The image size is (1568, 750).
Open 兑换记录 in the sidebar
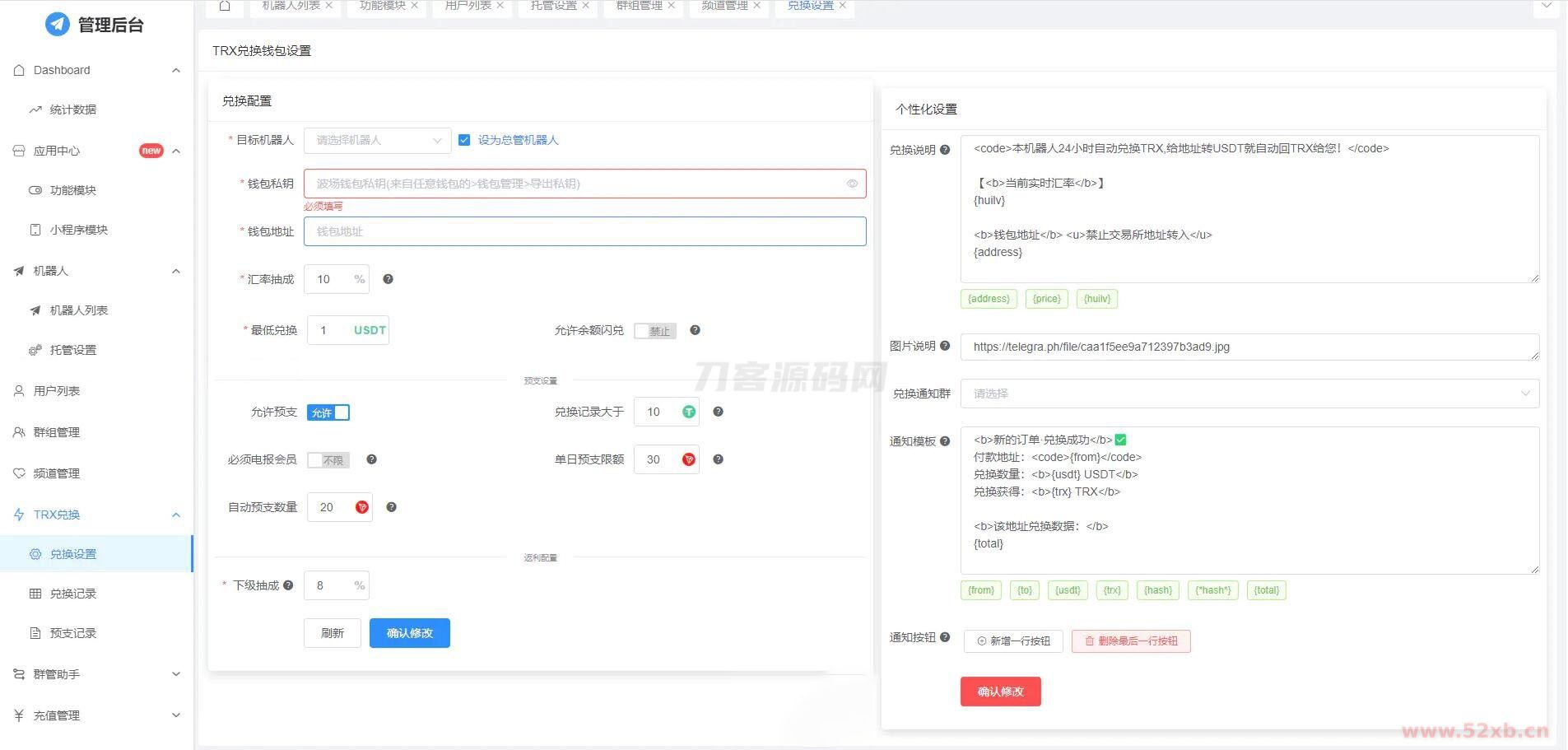72,594
